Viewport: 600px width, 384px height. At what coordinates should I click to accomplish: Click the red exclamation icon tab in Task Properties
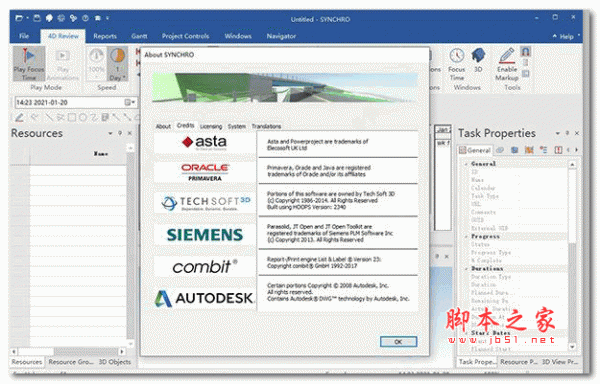(558, 150)
